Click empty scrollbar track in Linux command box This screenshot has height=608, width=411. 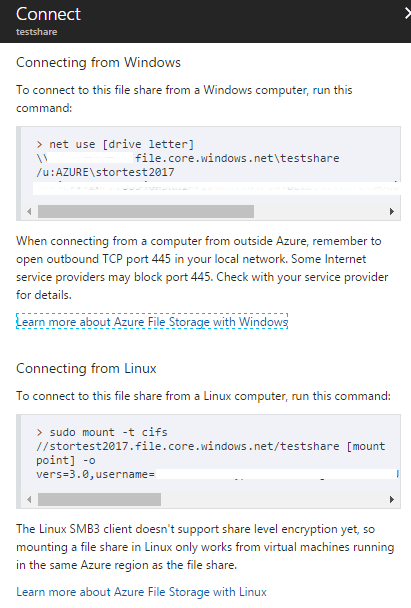pyautogui.click(x=273, y=499)
